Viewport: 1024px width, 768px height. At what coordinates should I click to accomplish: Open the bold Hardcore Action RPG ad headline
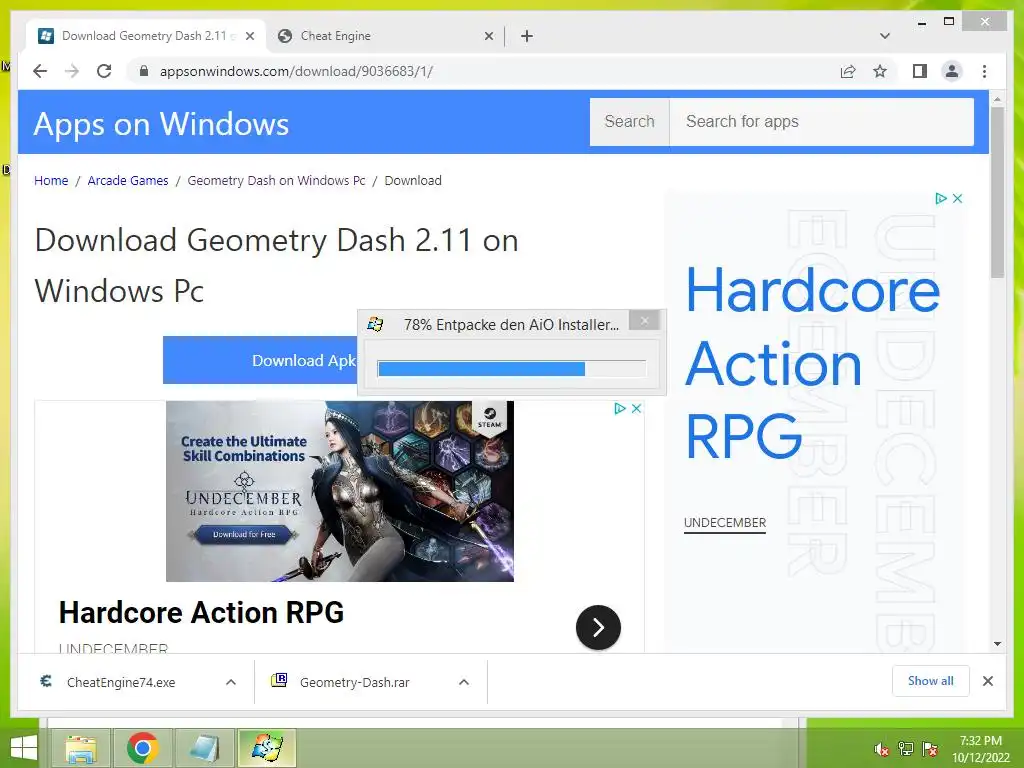201,613
